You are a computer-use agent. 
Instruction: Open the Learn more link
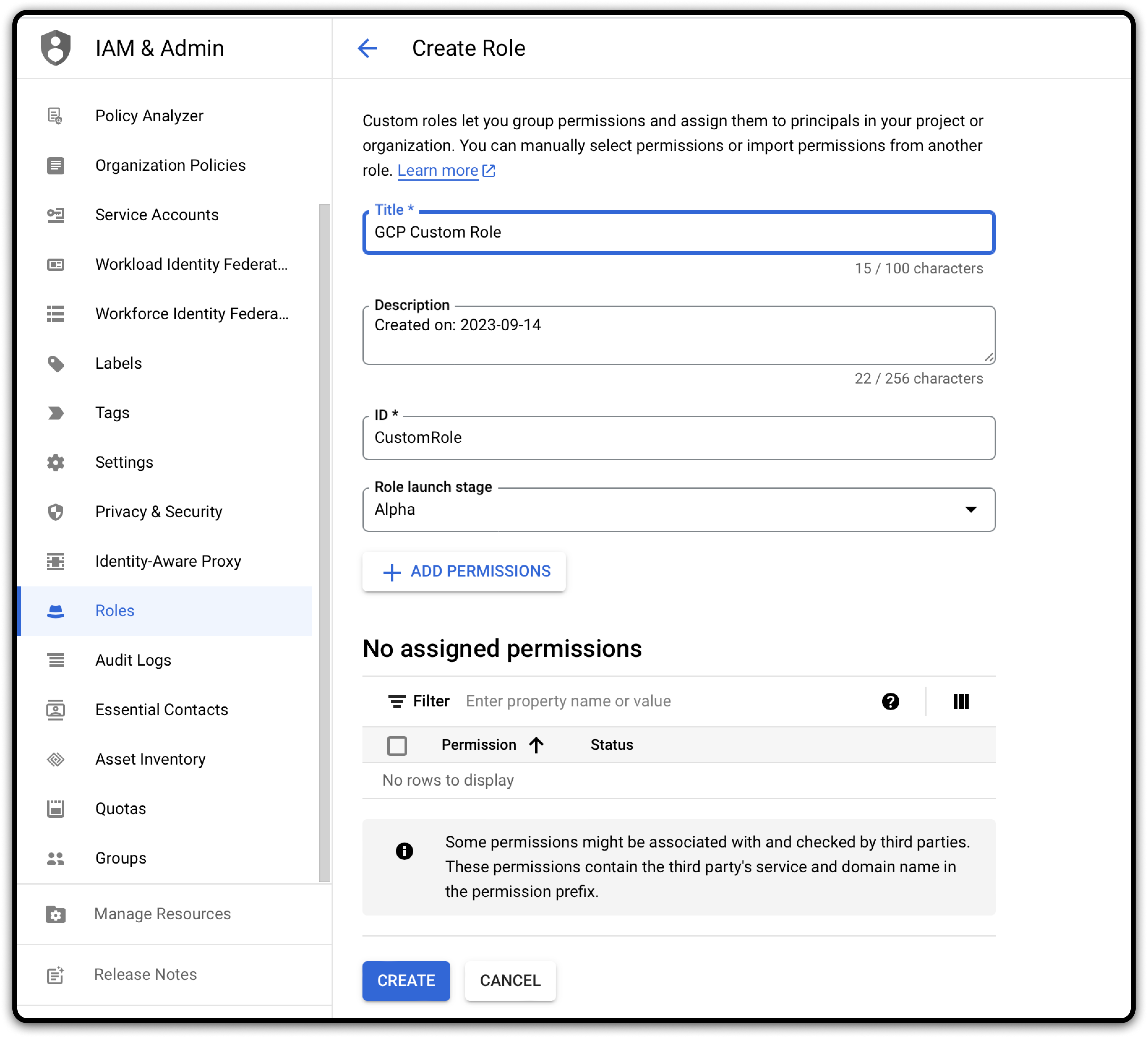pyautogui.click(x=438, y=170)
